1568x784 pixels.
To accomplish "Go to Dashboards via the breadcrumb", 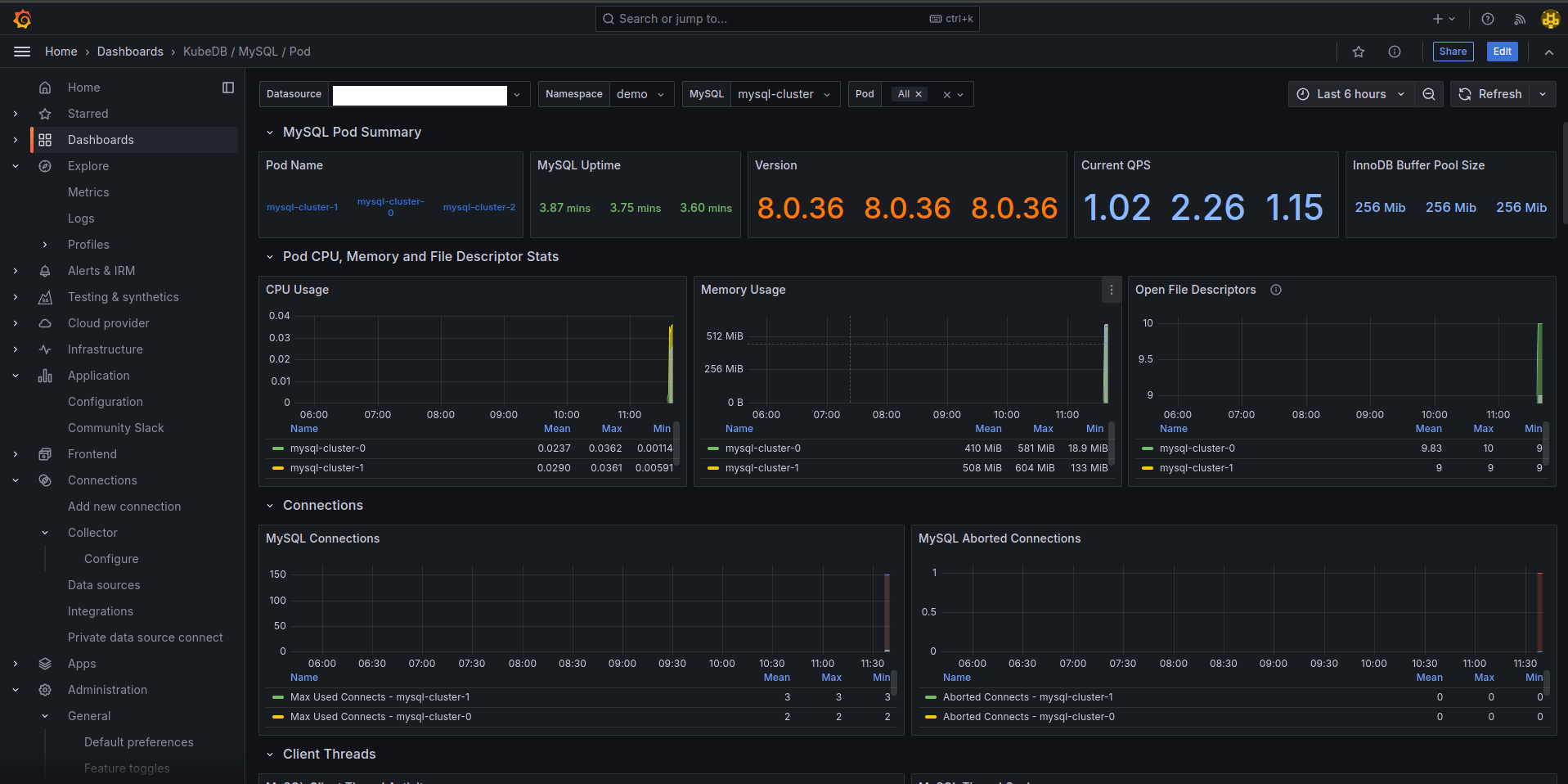I will coord(130,51).
